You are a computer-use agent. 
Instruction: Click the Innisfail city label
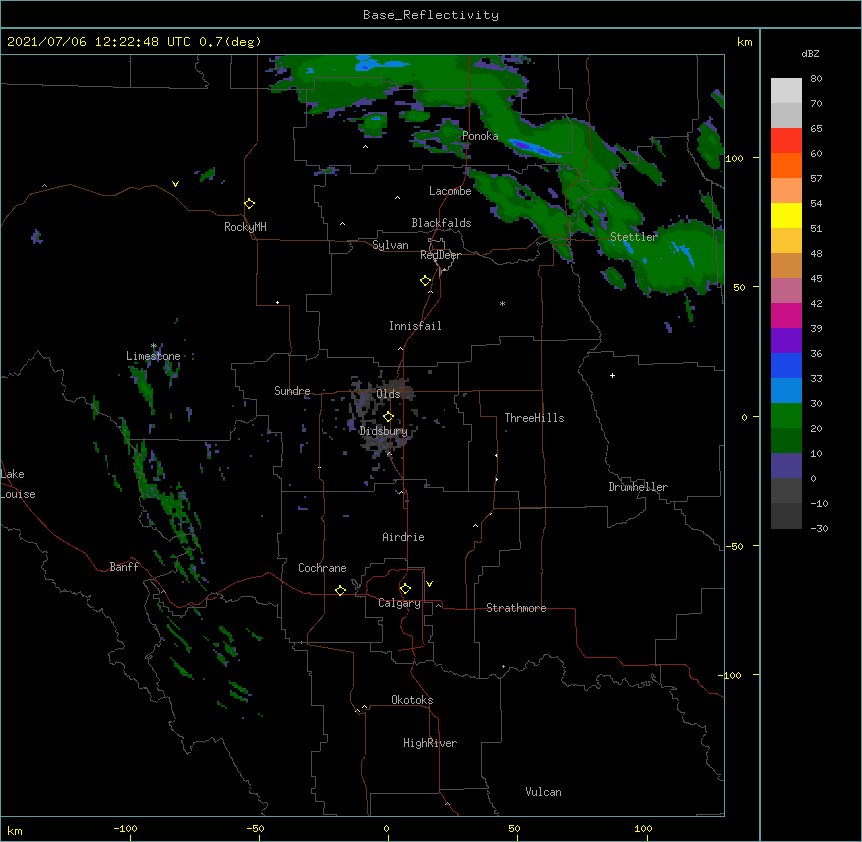pyautogui.click(x=415, y=326)
